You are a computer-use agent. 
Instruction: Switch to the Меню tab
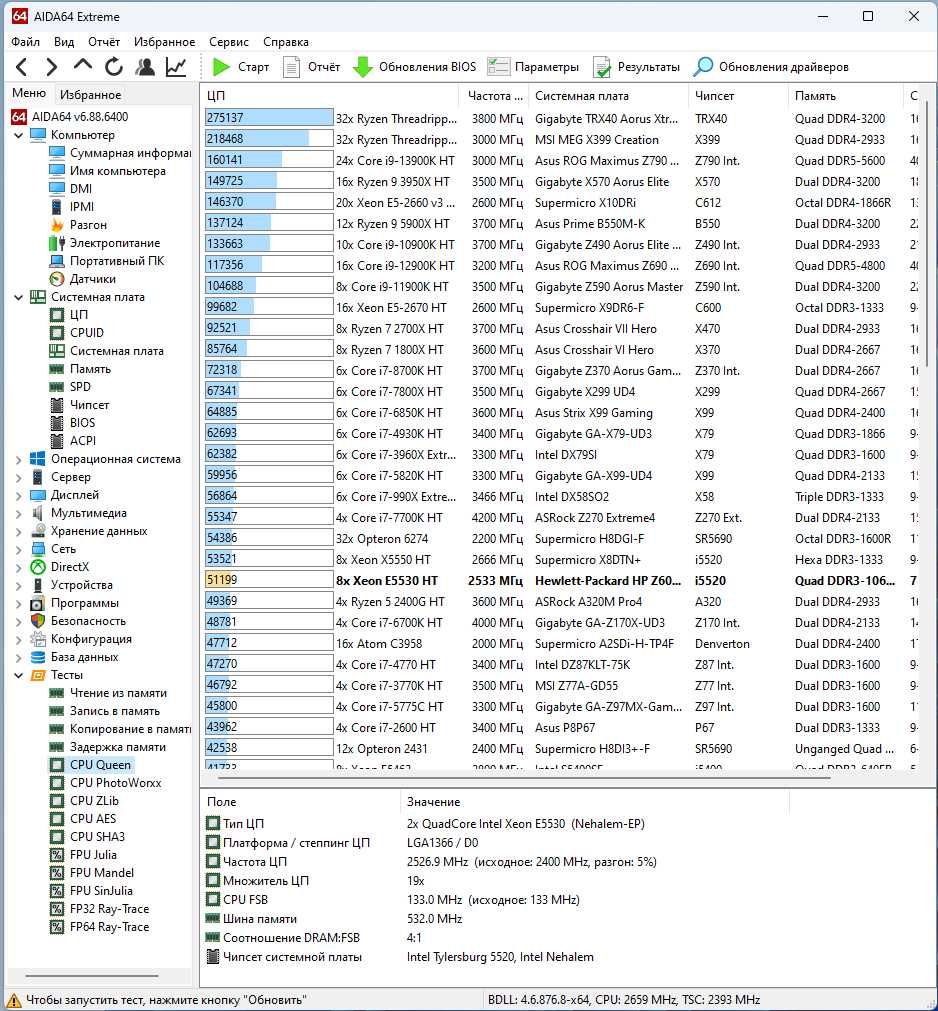pos(29,93)
